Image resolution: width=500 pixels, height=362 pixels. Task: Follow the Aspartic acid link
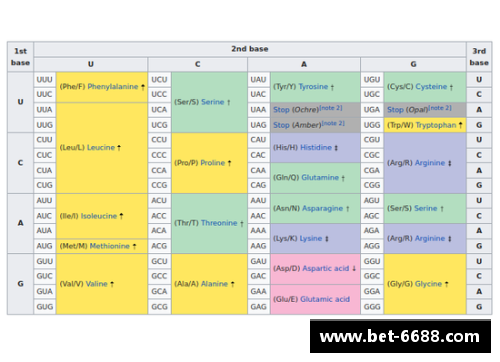326,269
